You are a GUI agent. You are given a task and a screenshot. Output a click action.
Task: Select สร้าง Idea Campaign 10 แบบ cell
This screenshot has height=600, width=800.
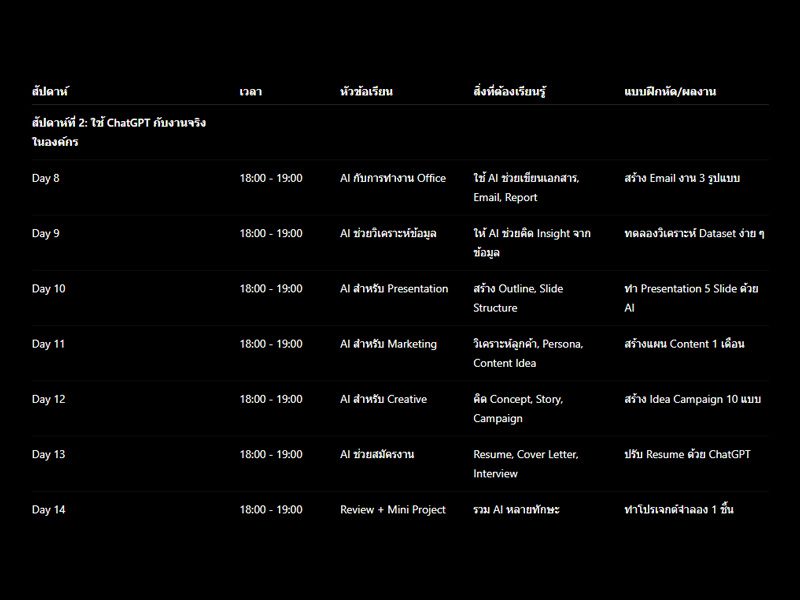(x=692, y=399)
